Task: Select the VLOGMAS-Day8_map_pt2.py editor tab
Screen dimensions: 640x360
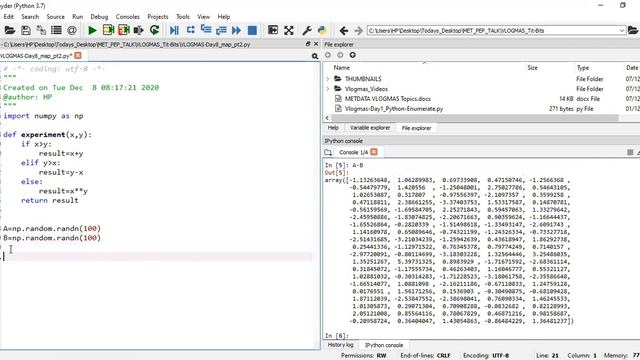Action: 36,56
